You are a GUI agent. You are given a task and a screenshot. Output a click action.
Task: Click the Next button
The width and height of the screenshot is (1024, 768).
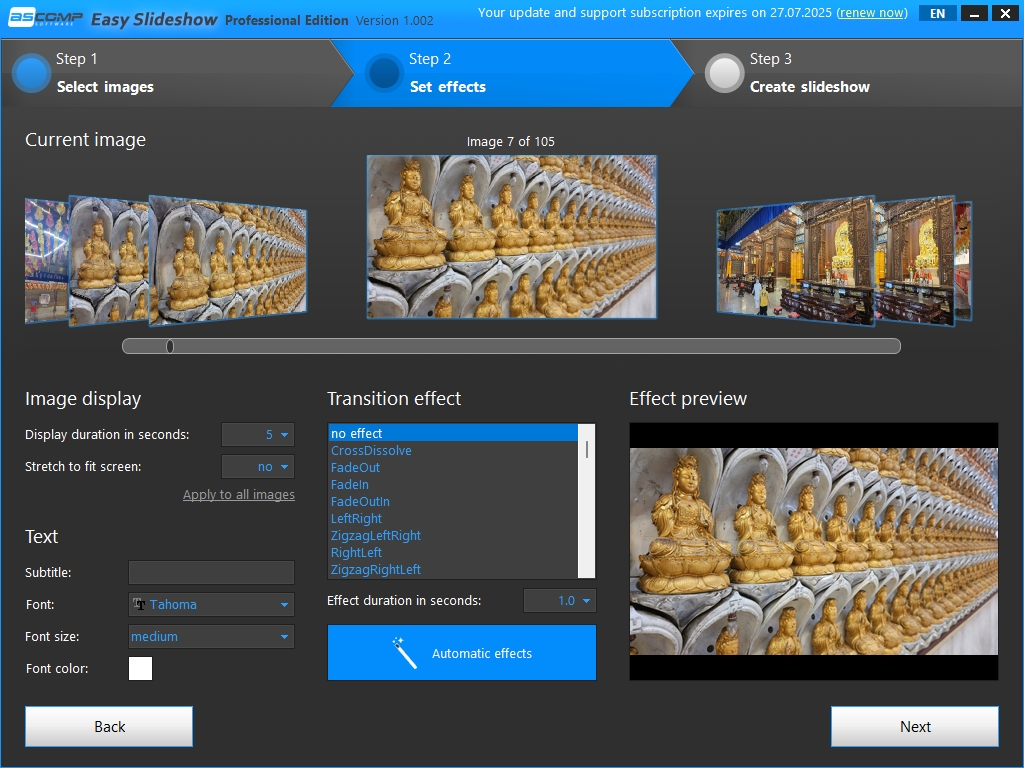point(915,726)
